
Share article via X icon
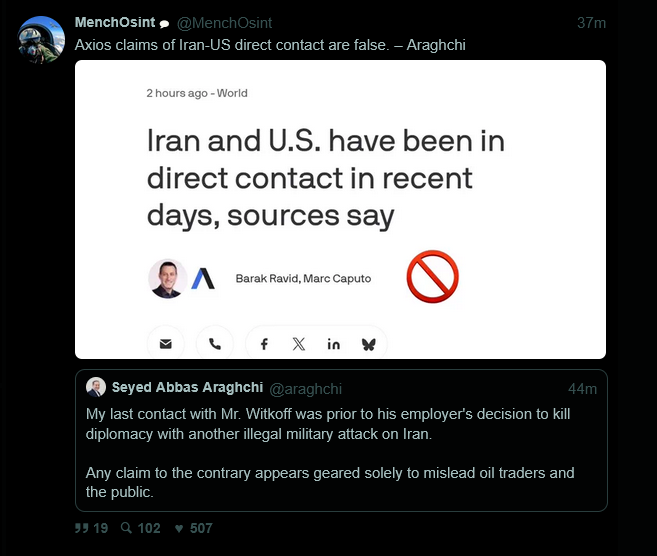point(299,343)
